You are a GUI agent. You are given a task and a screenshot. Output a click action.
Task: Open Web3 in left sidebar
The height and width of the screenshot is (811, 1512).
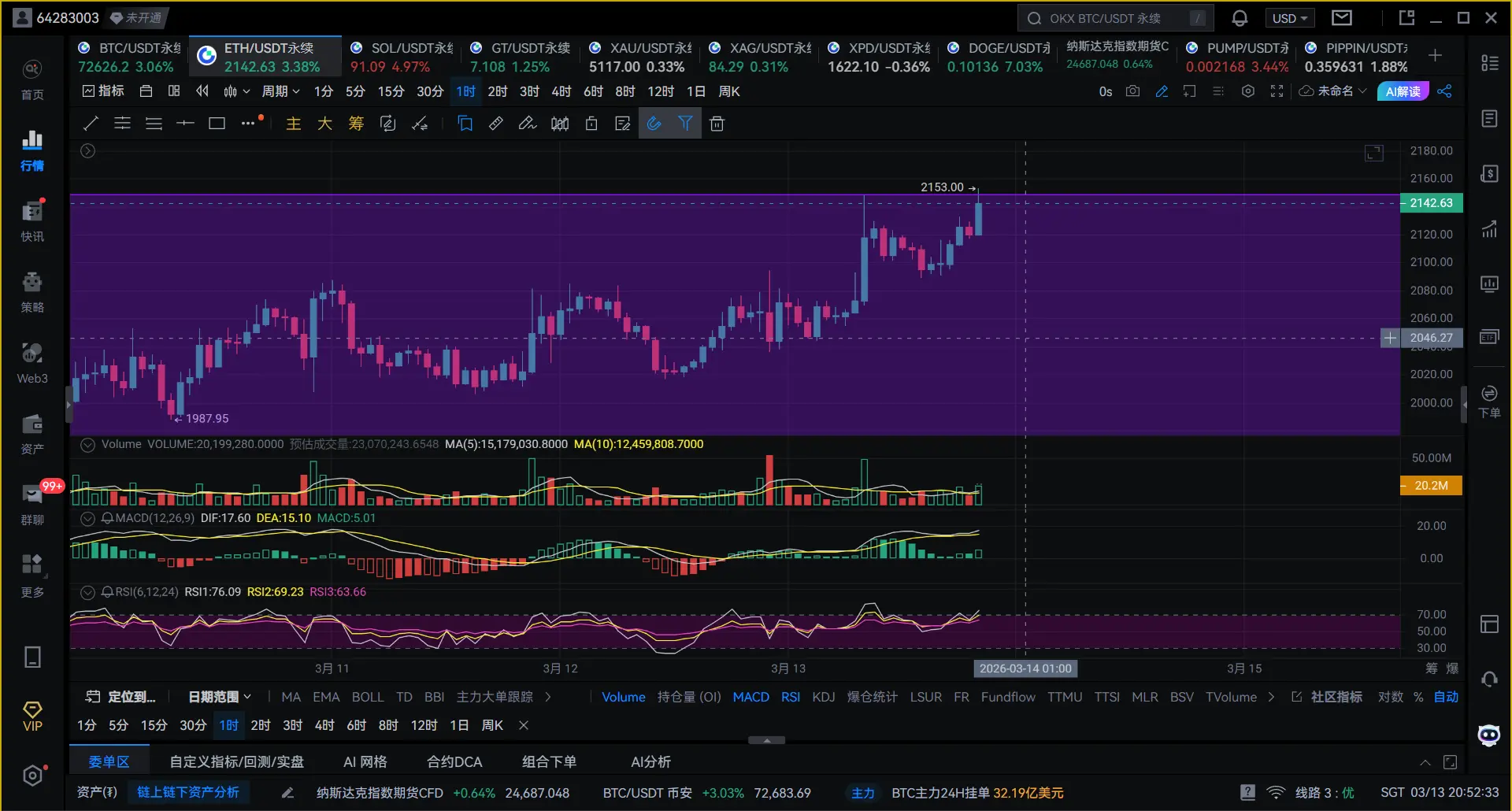pyautogui.click(x=32, y=363)
